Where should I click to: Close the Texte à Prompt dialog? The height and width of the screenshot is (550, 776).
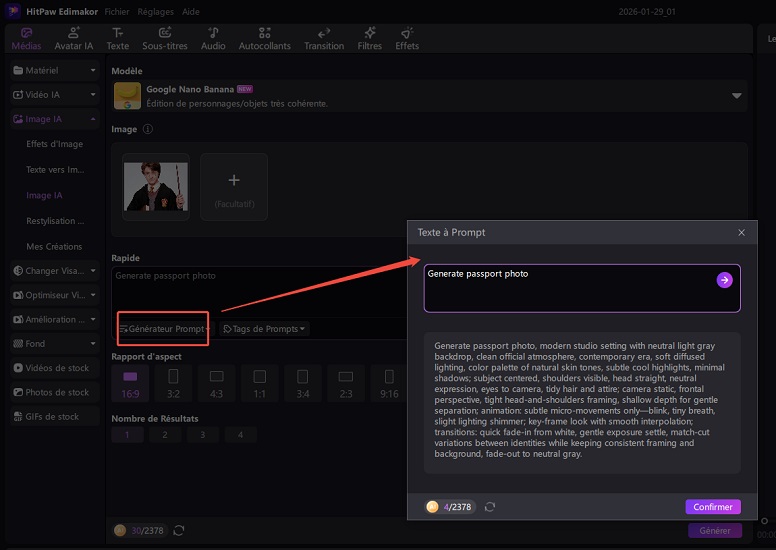[741, 232]
